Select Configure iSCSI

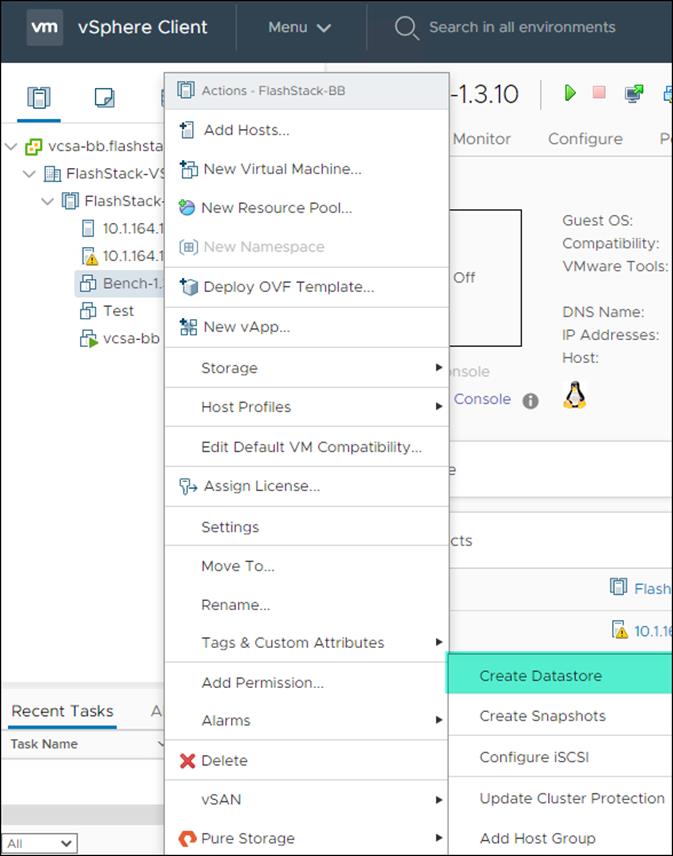tap(560, 757)
